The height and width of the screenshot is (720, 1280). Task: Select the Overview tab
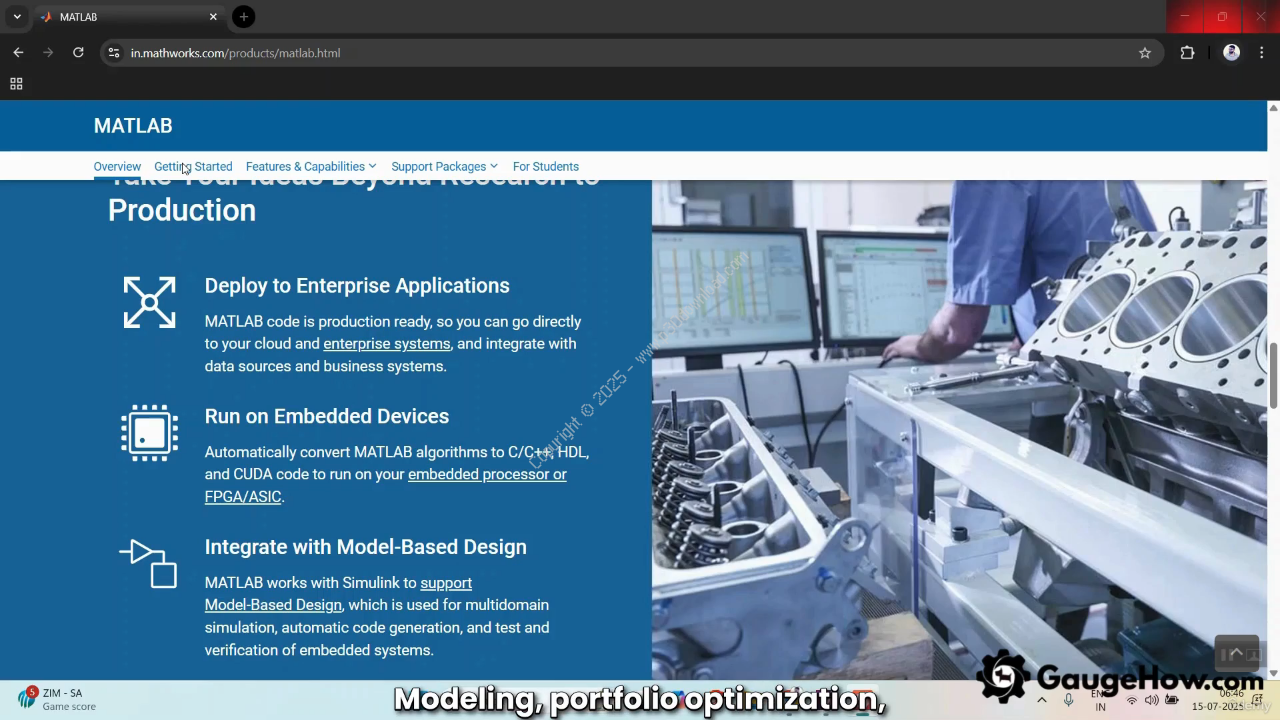pyautogui.click(x=117, y=167)
